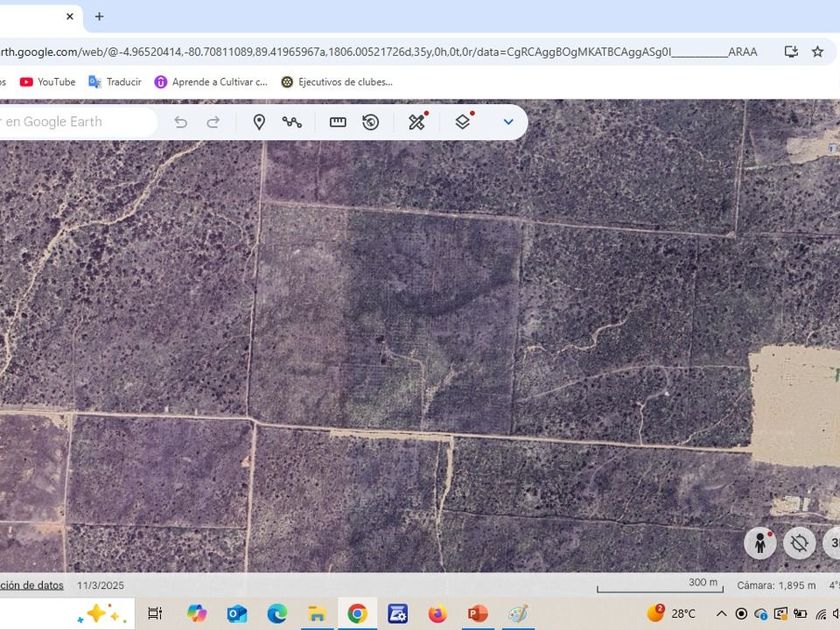This screenshot has width=840, height=630.
Task: Click the undo arrow in the Earth toolbar
Action: coord(181,122)
